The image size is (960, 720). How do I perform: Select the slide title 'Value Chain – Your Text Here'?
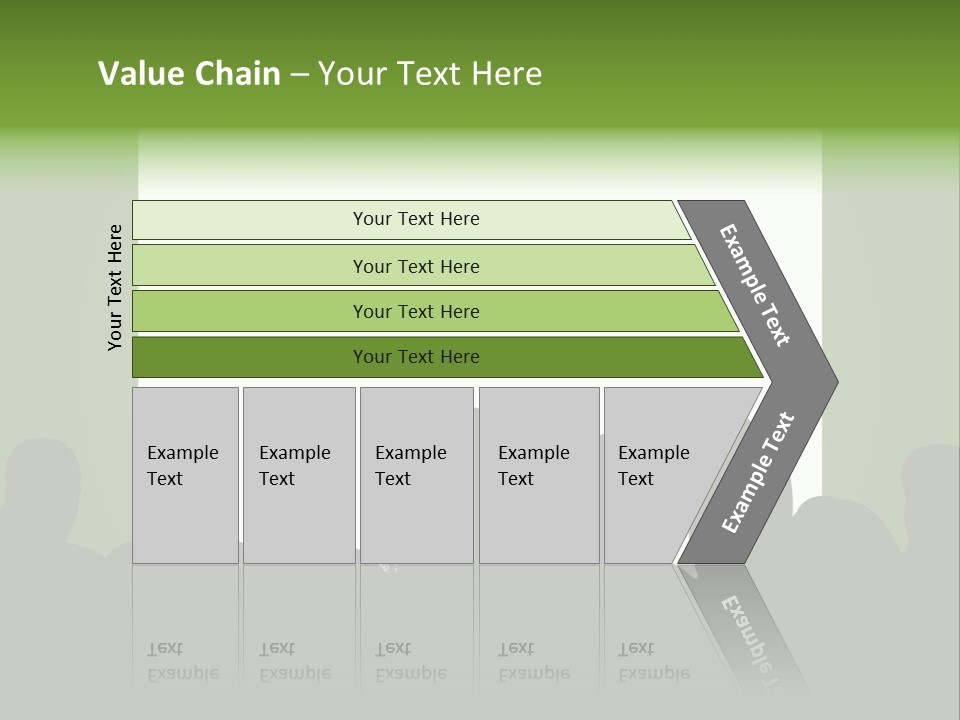pos(320,73)
